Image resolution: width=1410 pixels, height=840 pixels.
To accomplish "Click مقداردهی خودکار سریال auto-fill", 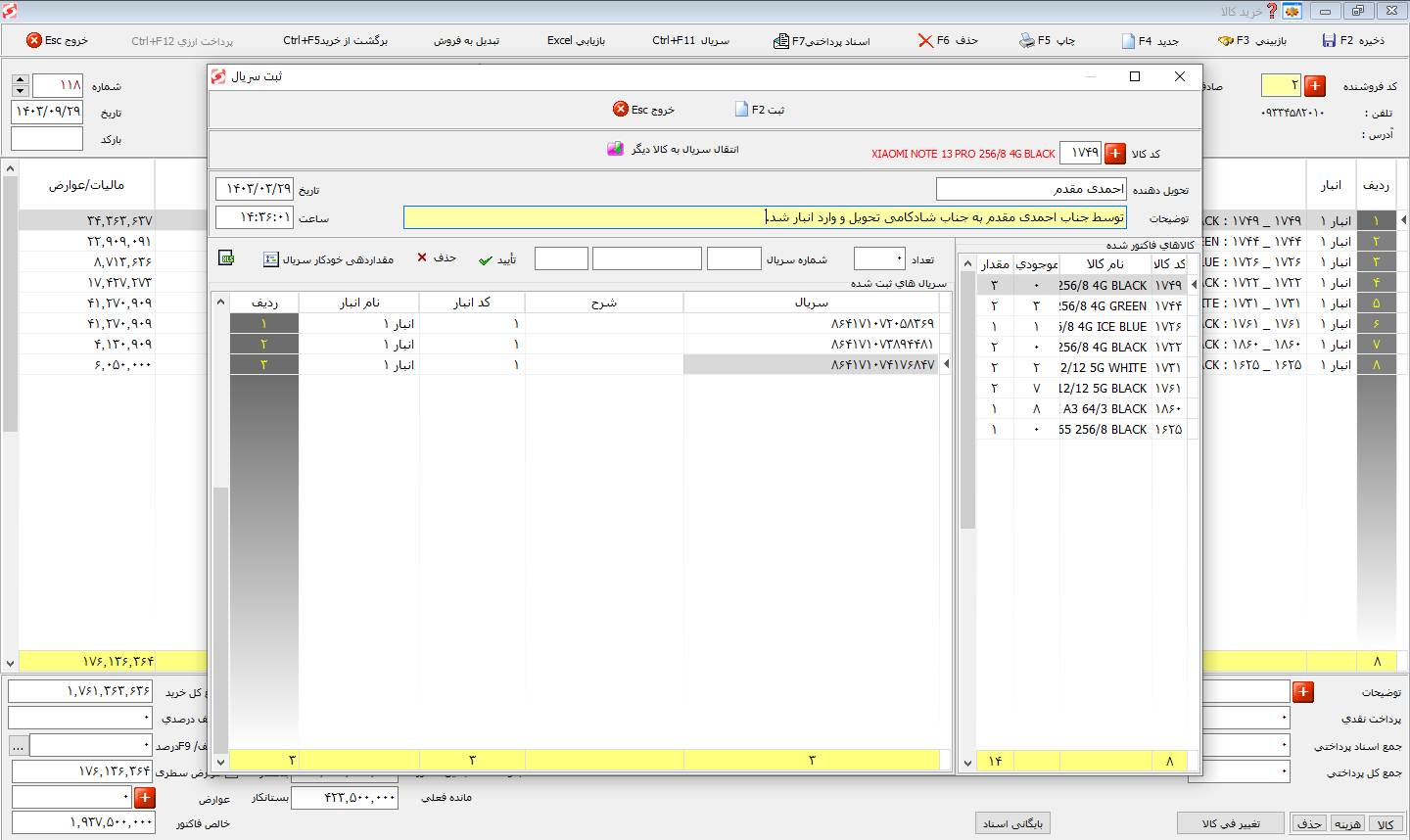I will (328, 259).
